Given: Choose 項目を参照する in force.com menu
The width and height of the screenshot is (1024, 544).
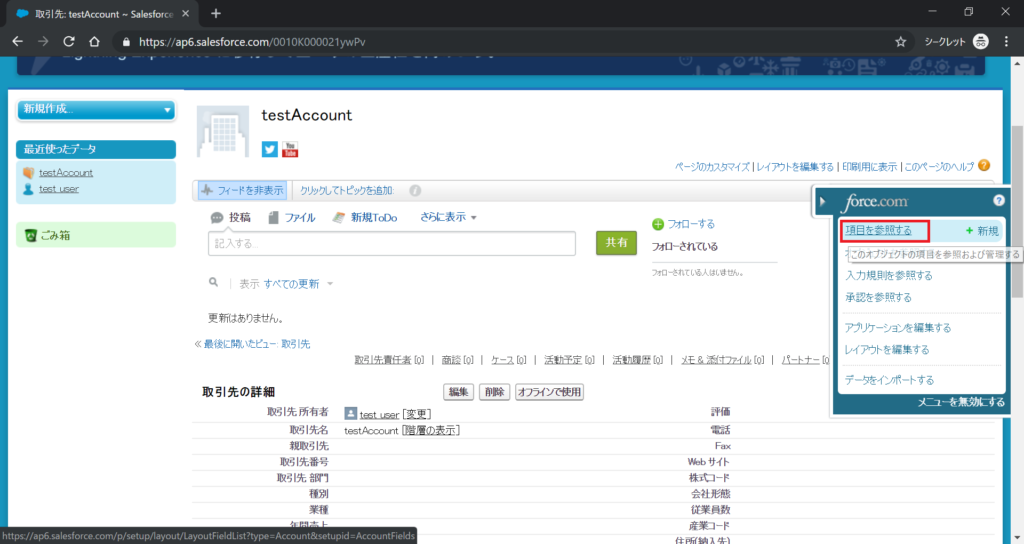Looking at the screenshot, I should pos(878,231).
